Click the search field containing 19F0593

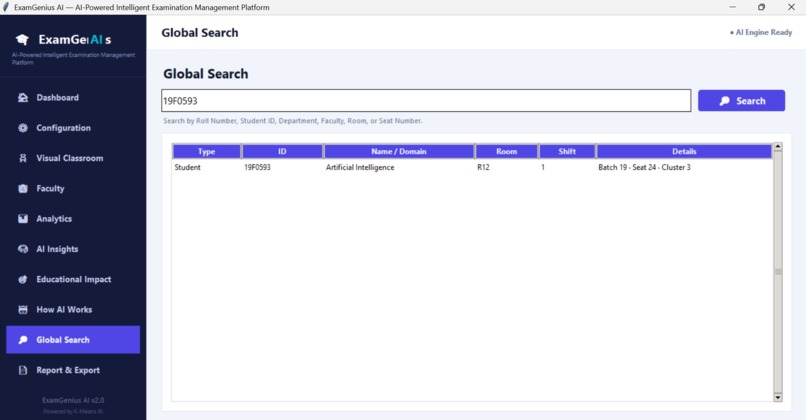tap(426, 101)
